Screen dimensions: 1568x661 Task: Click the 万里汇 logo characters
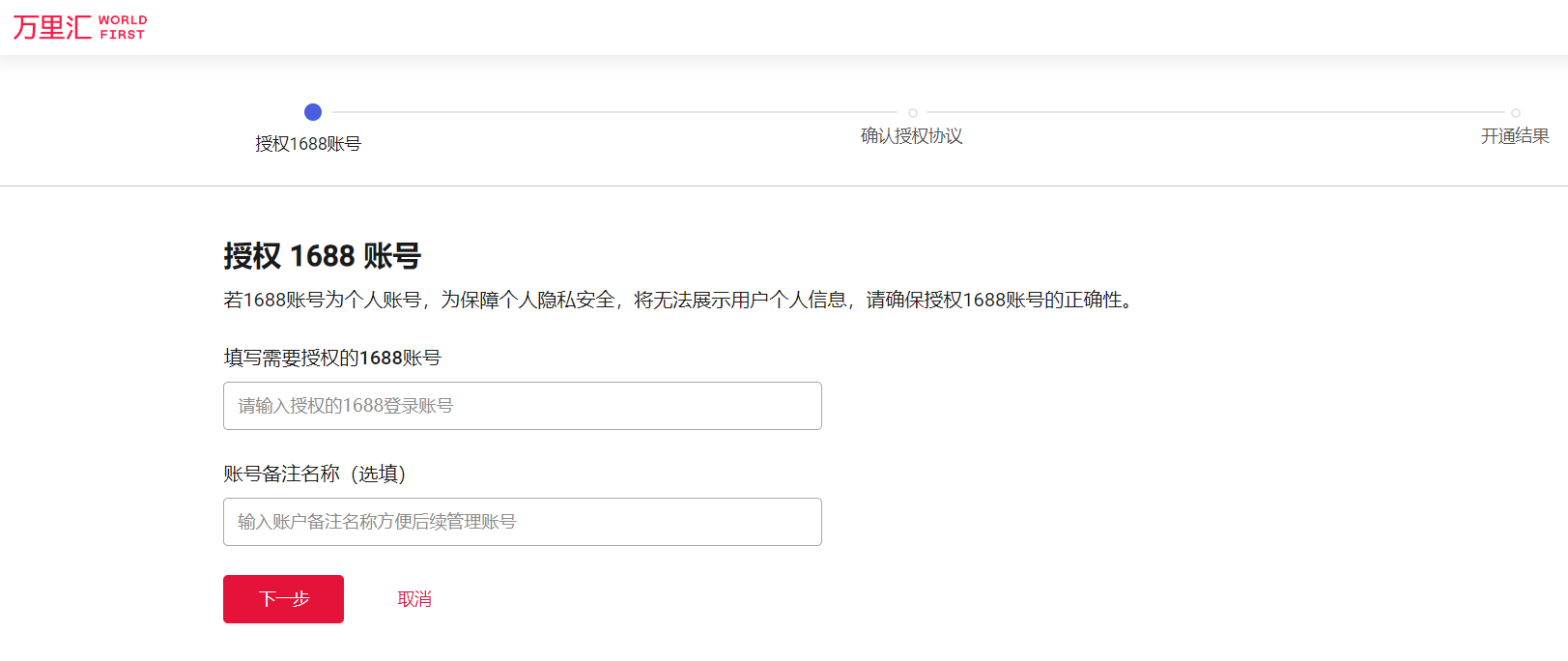pyautogui.click(x=52, y=27)
